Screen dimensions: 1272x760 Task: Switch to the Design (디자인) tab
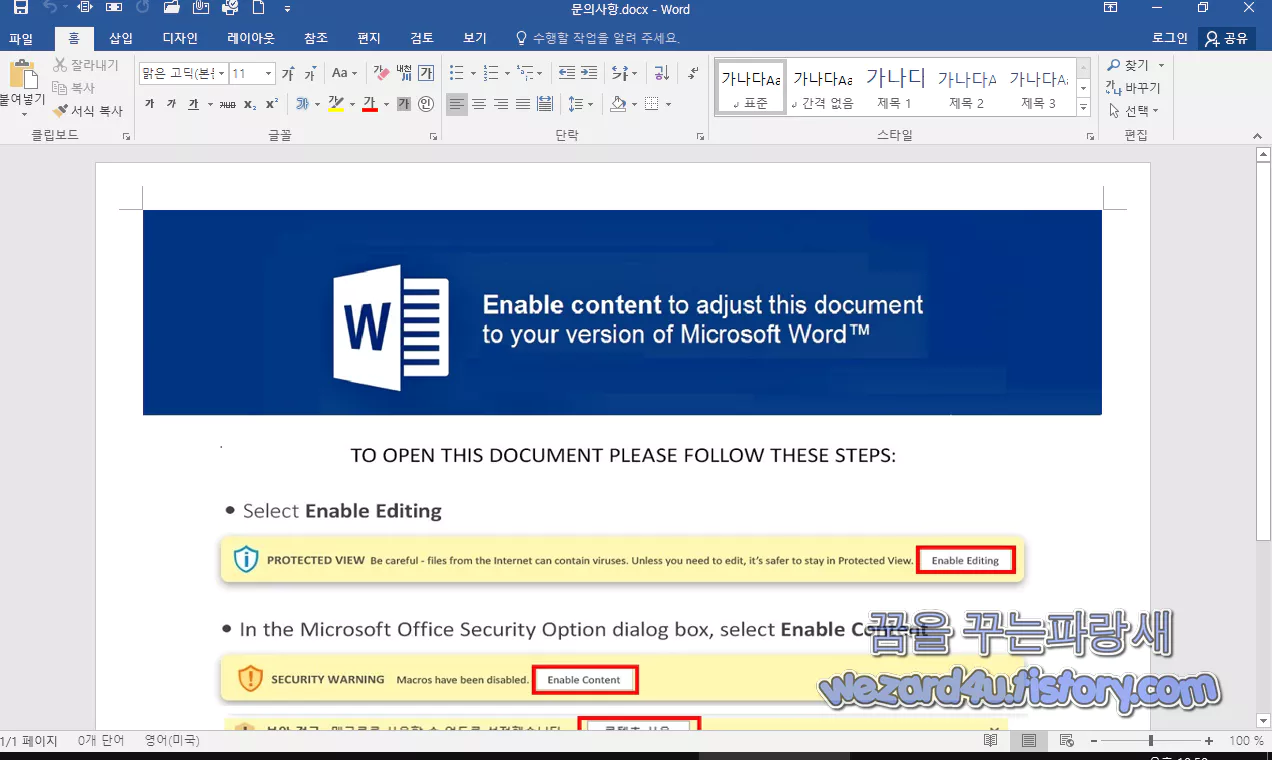point(180,39)
